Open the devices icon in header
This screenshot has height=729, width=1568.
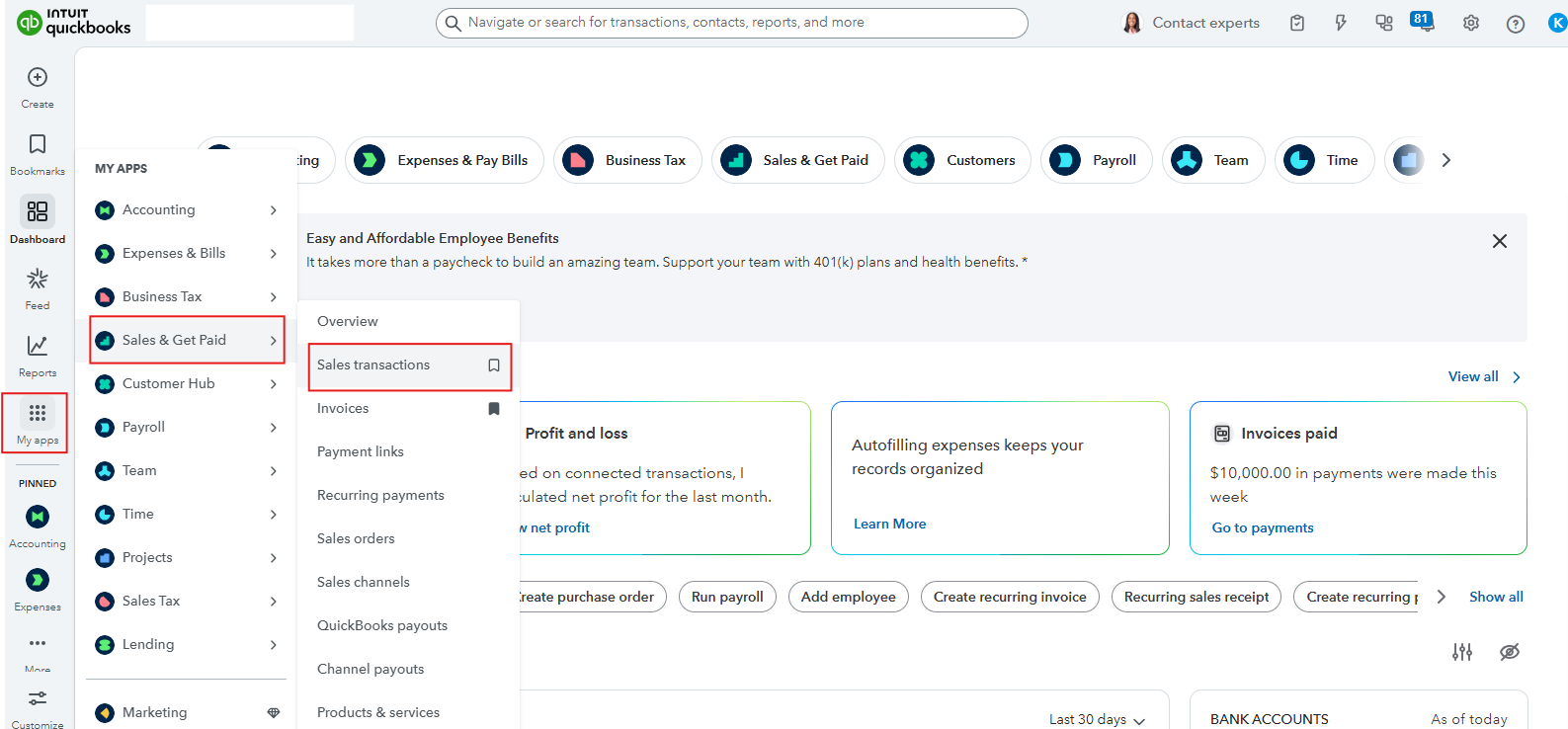[x=1384, y=23]
